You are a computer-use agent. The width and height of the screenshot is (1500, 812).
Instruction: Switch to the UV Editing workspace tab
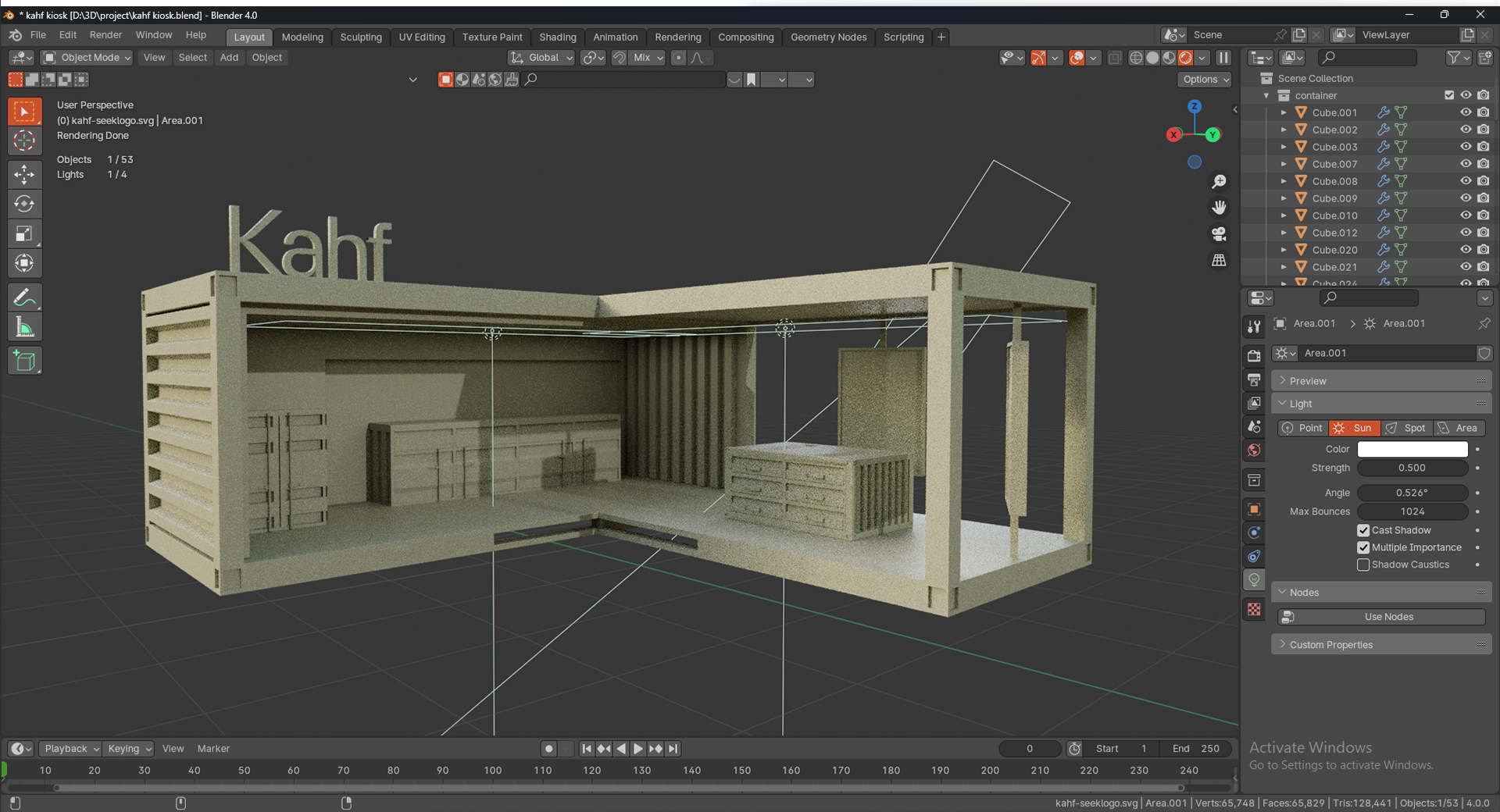(422, 37)
